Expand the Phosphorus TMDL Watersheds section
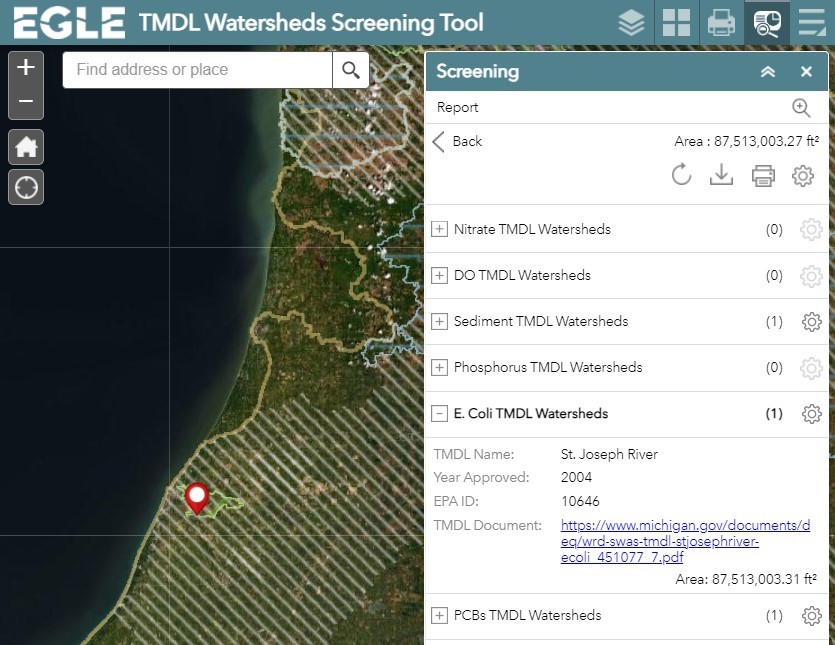The height and width of the screenshot is (645, 835). point(439,368)
